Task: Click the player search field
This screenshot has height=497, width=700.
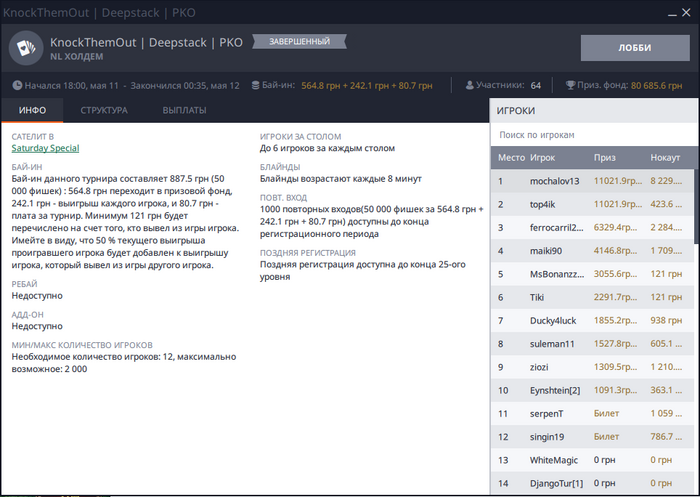Action: (x=593, y=135)
